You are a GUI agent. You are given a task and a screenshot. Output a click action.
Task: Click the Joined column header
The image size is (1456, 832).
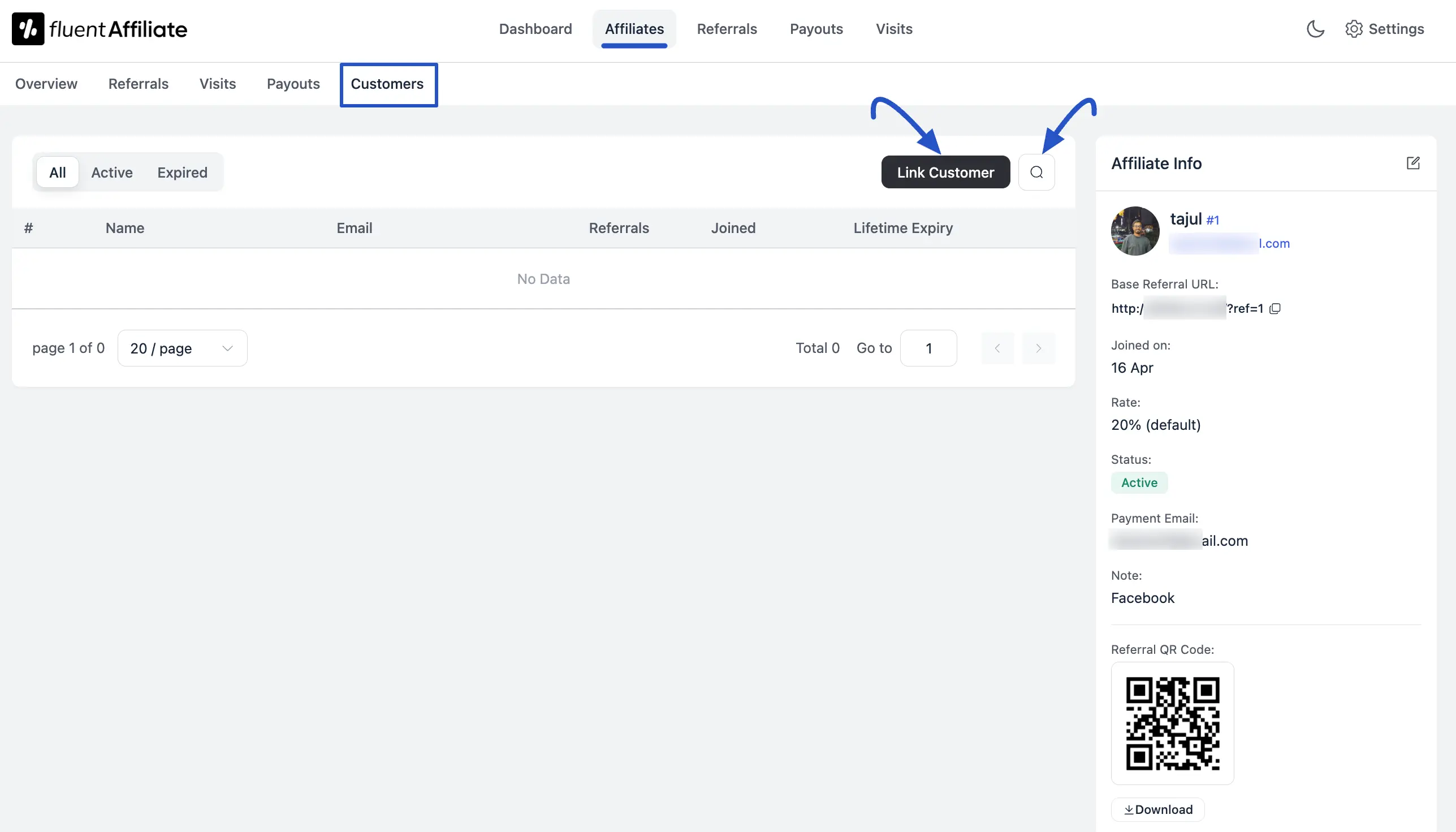coord(733,228)
